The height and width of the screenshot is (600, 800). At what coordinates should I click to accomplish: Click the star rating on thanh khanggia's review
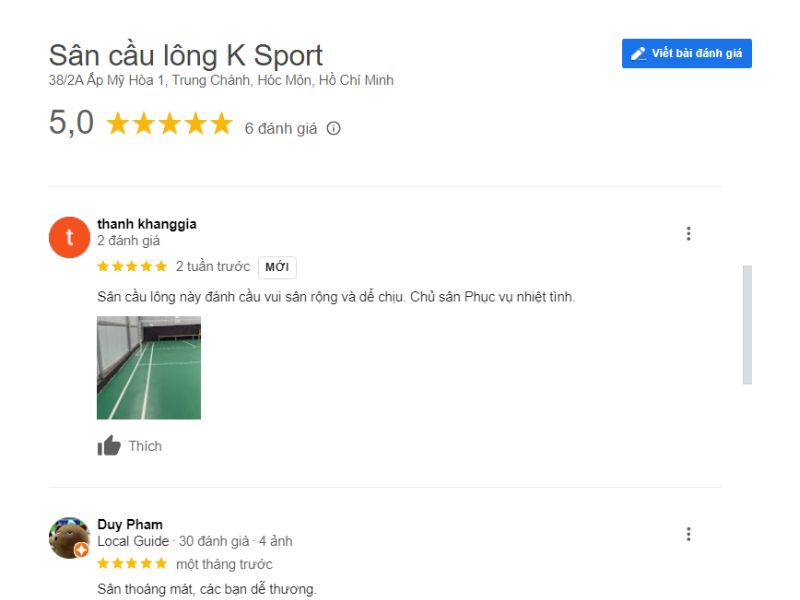[132, 266]
